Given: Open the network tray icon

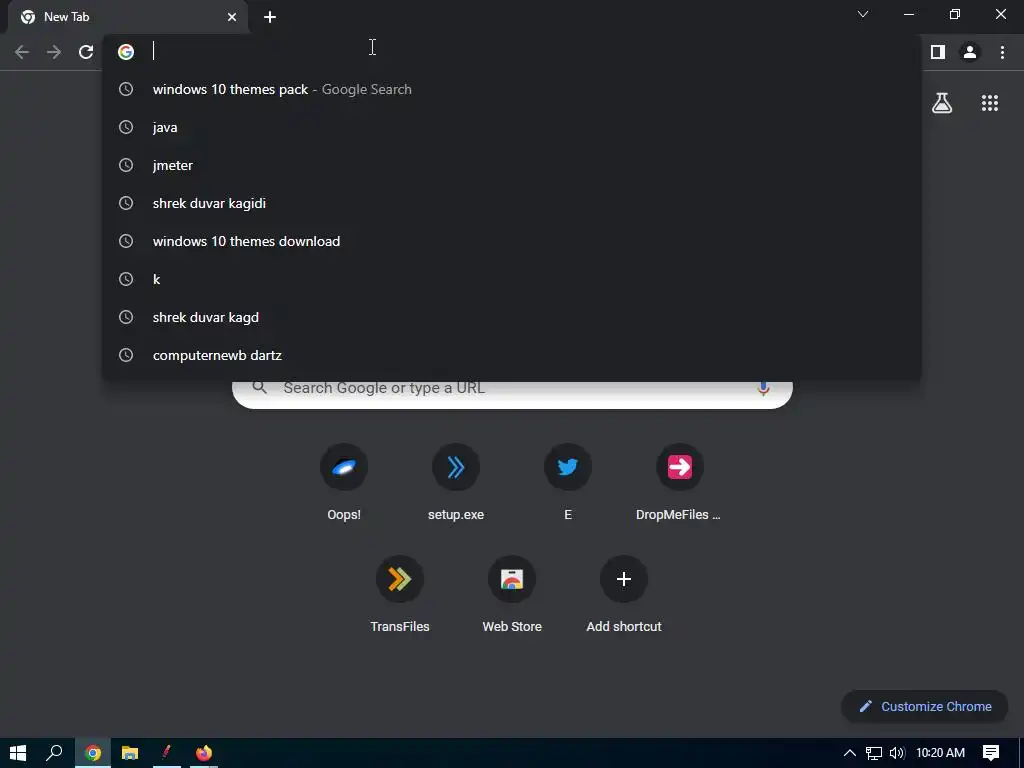Looking at the screenshot, I should pos(873,754).
